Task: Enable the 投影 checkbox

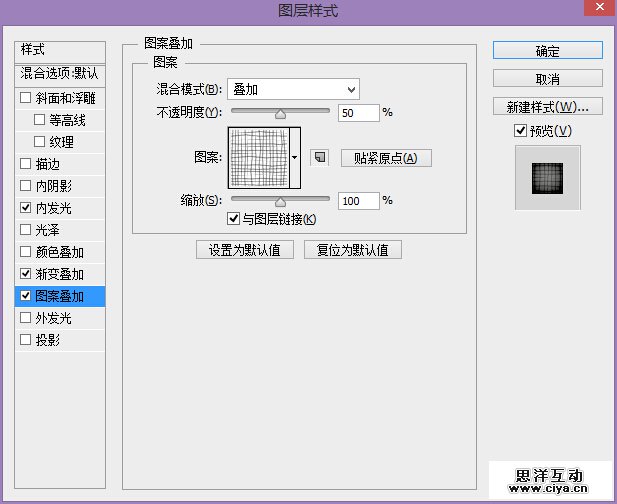Action: 26,340
